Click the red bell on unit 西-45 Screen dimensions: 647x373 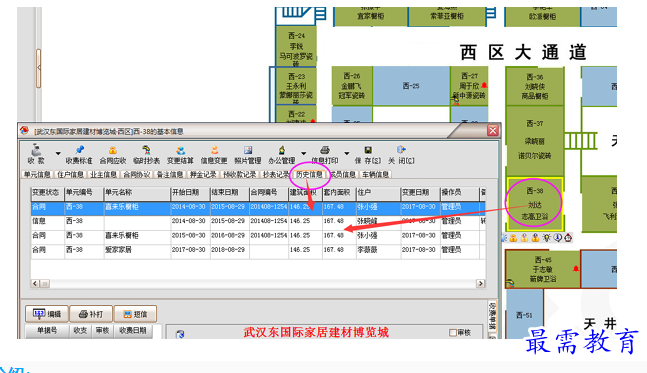(576, 269)
